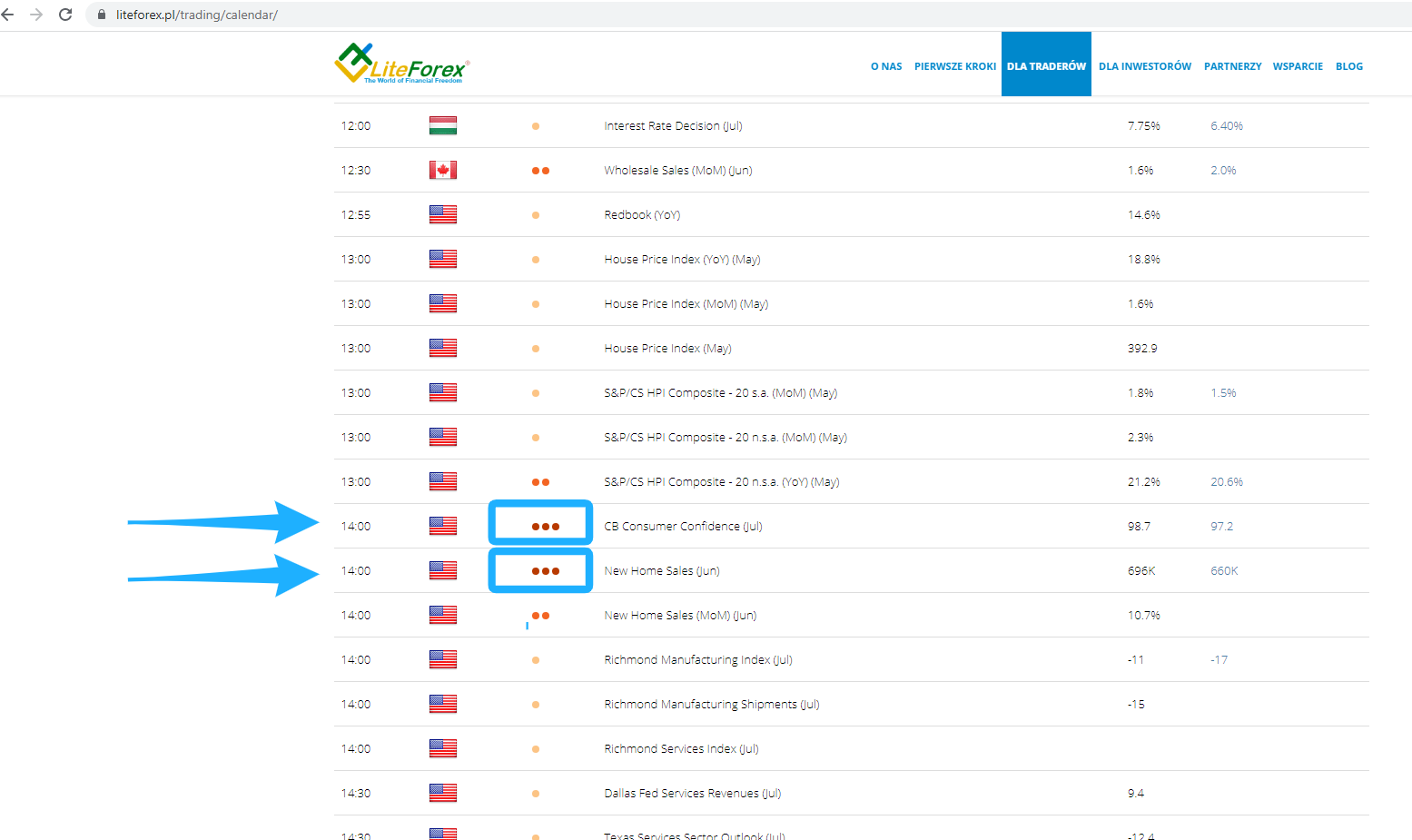Switch to the BLOG section
Image resolution: width=1412 pixels, height=840 pixels.
coord(1349,65)
